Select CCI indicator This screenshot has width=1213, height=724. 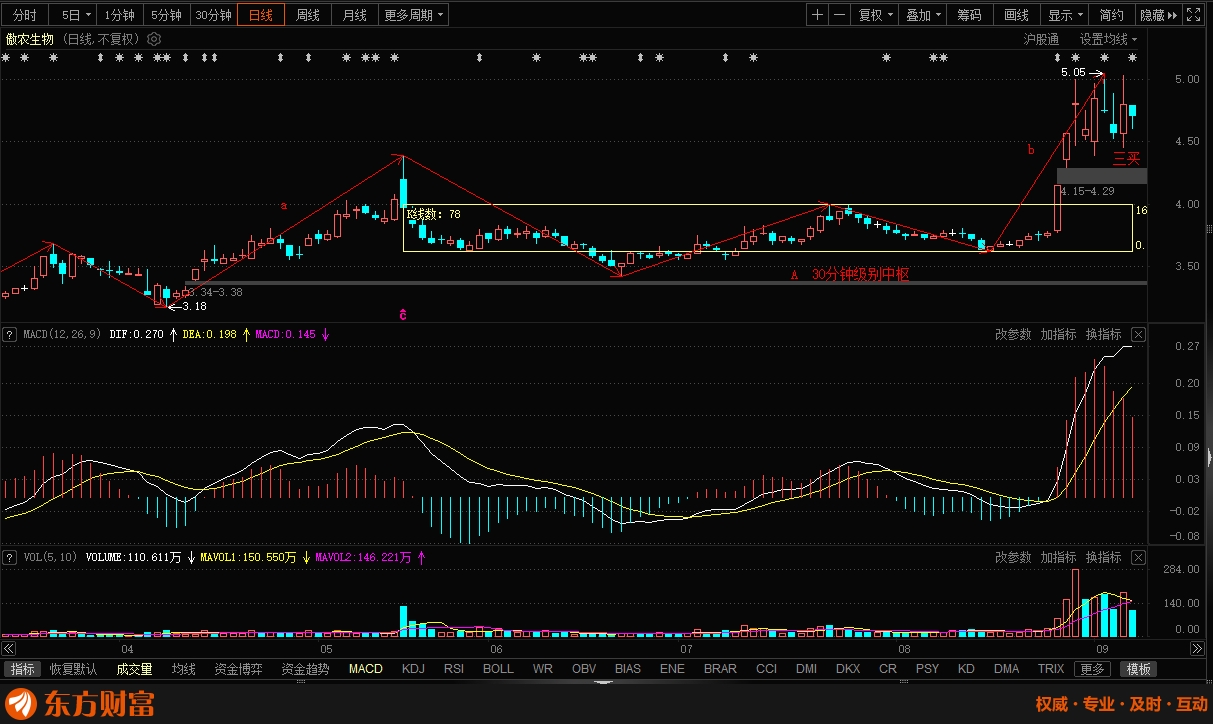(x=766, y=669)
